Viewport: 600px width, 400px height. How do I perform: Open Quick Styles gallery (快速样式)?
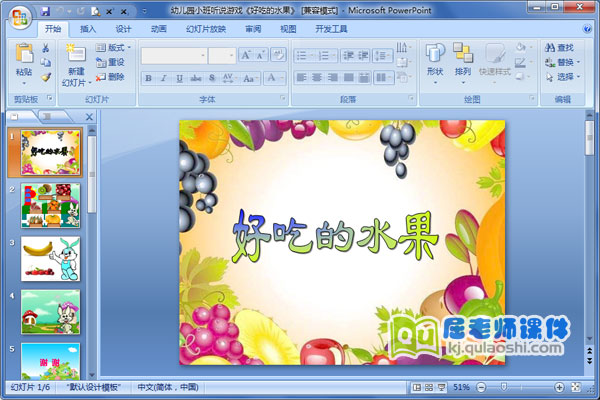pos(495,63)
